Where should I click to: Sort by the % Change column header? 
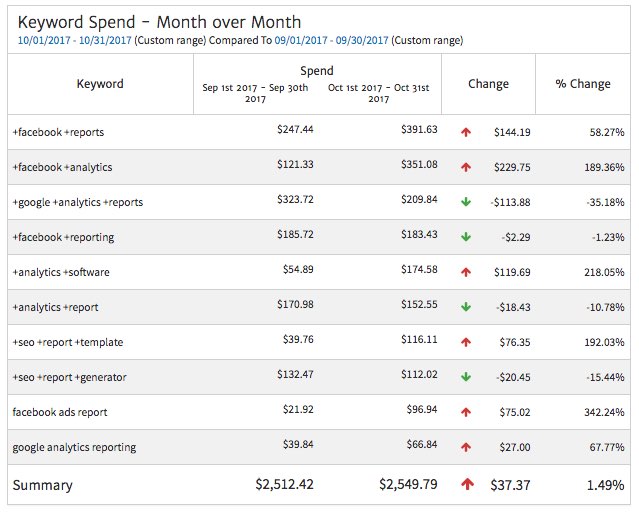(583, 84)
